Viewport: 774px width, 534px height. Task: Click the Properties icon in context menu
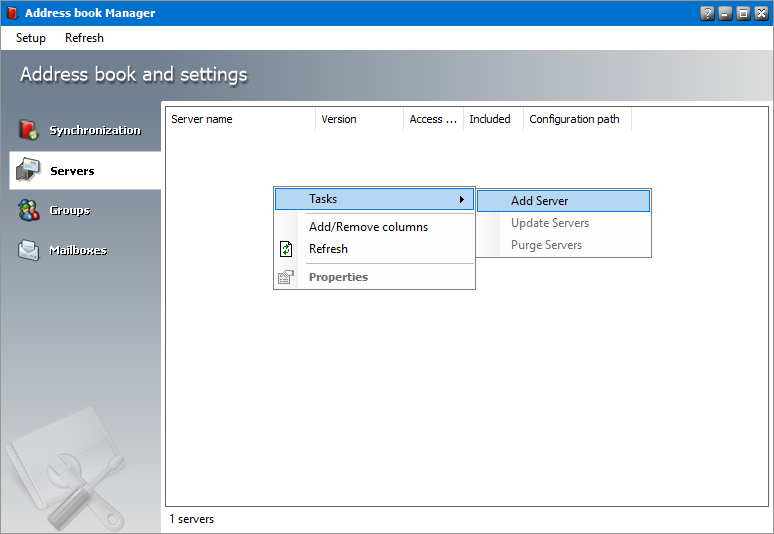coord(286,277)
